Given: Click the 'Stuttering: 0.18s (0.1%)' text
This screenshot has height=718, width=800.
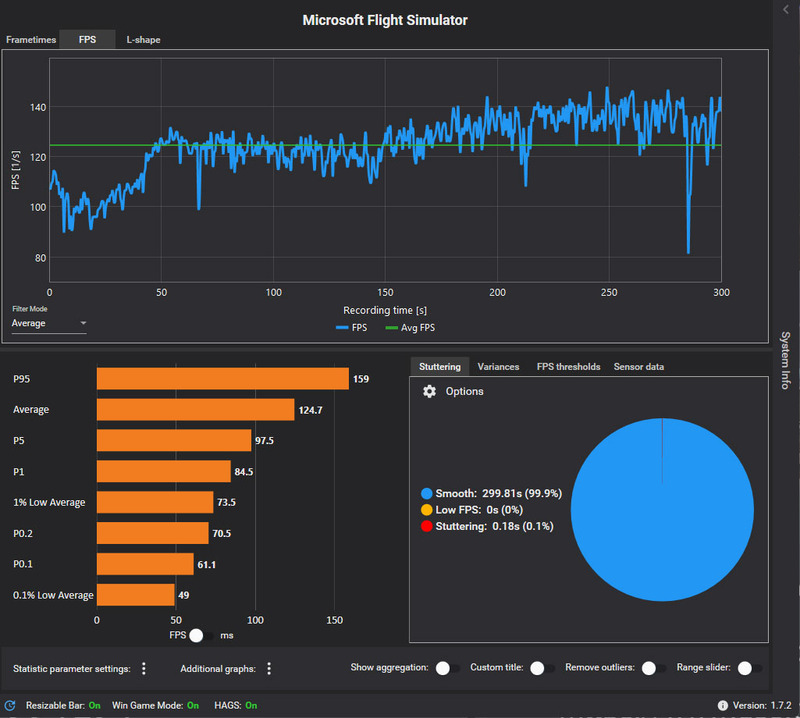Looking at the screenshot, I should (494, 526).
